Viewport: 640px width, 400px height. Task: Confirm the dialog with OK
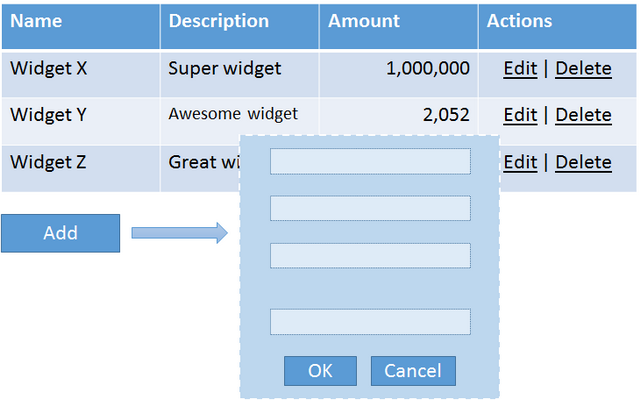(320, 371)
